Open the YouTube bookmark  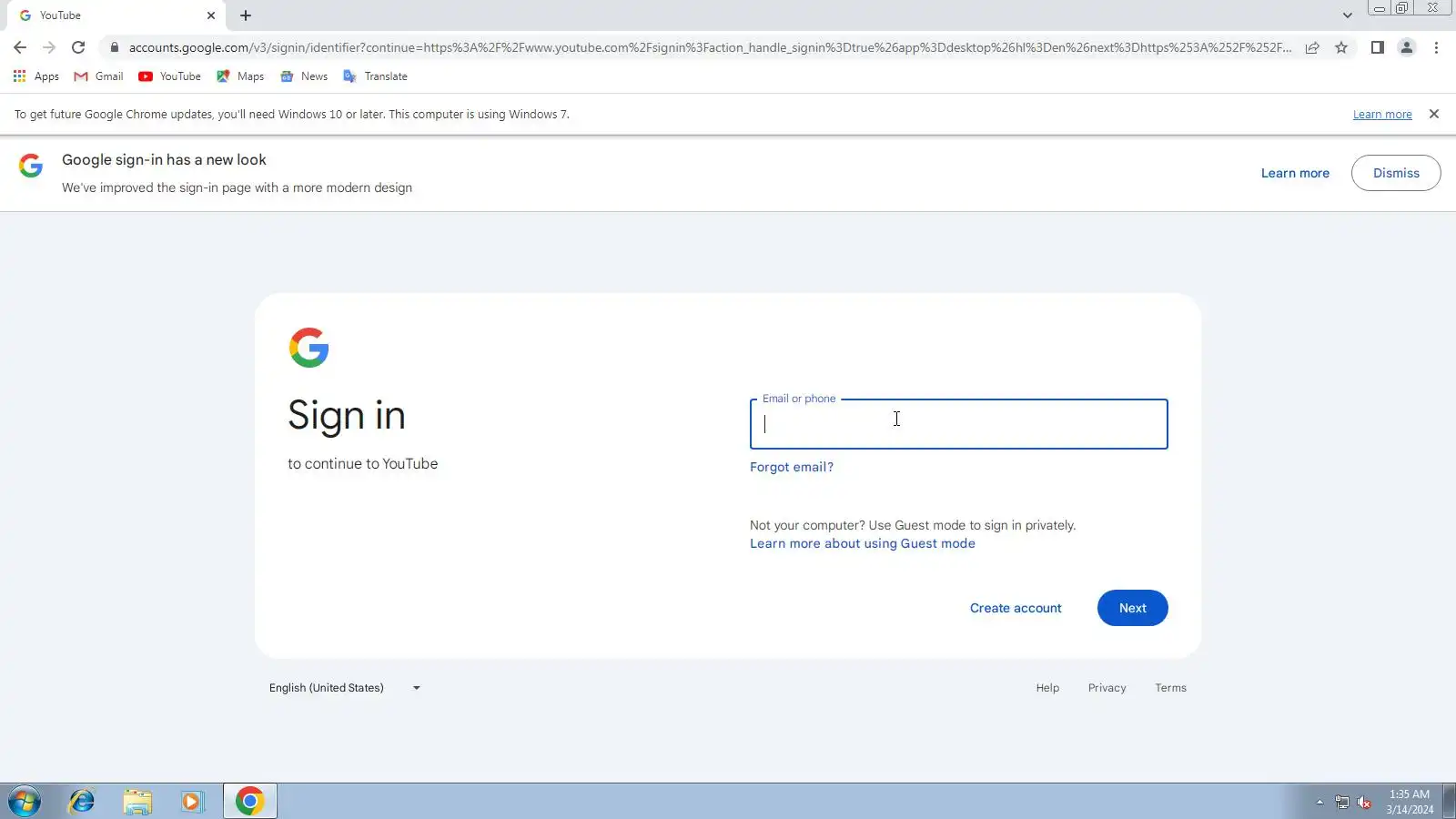pos(169,76)
